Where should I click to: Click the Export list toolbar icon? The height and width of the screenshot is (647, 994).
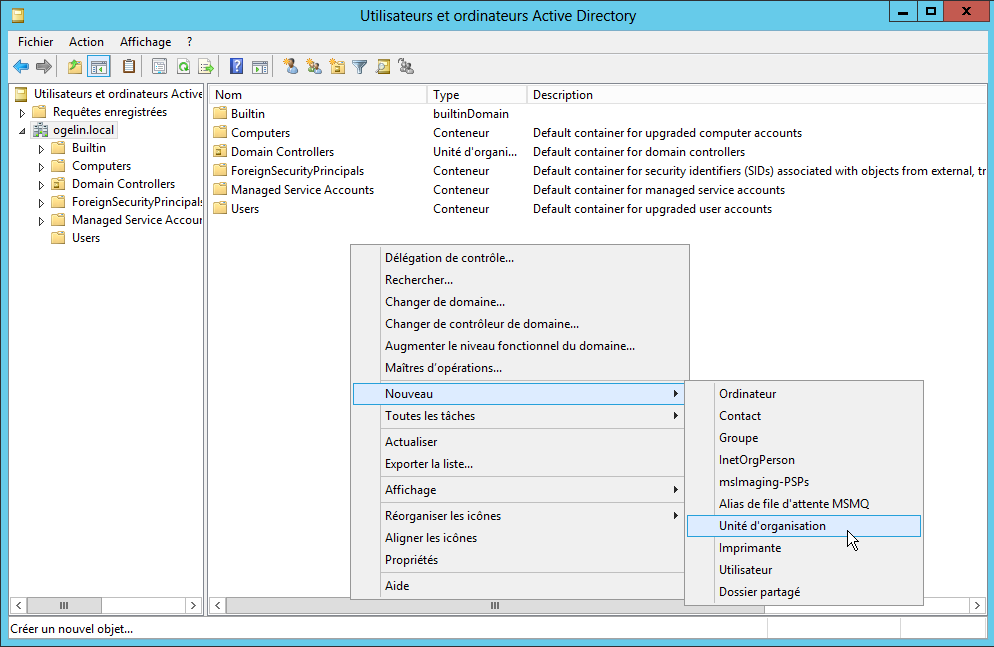(x=206, y=67)
